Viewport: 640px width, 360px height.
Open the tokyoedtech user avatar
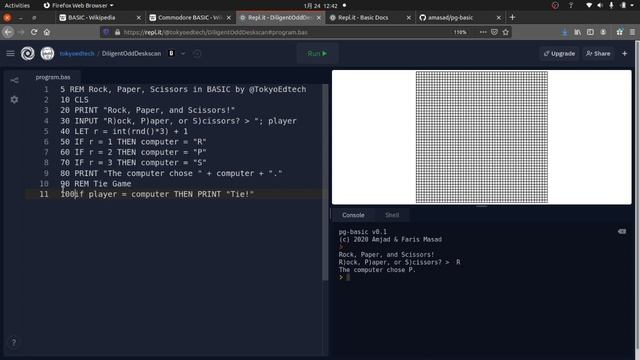(47, 53)
